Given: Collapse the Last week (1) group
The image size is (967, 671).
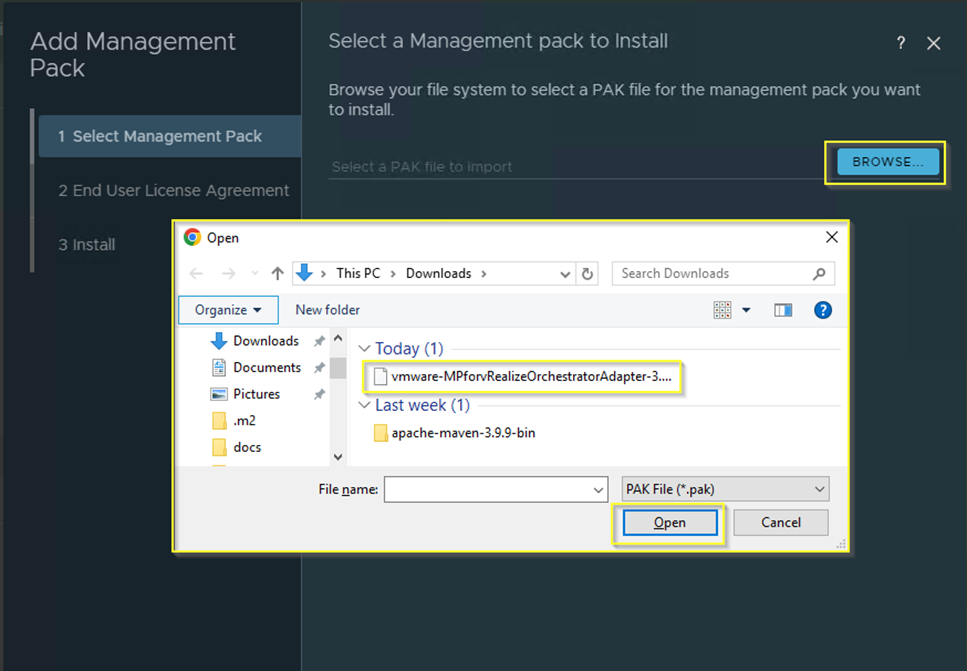Looking at the screenshot, I should [364, 405].
